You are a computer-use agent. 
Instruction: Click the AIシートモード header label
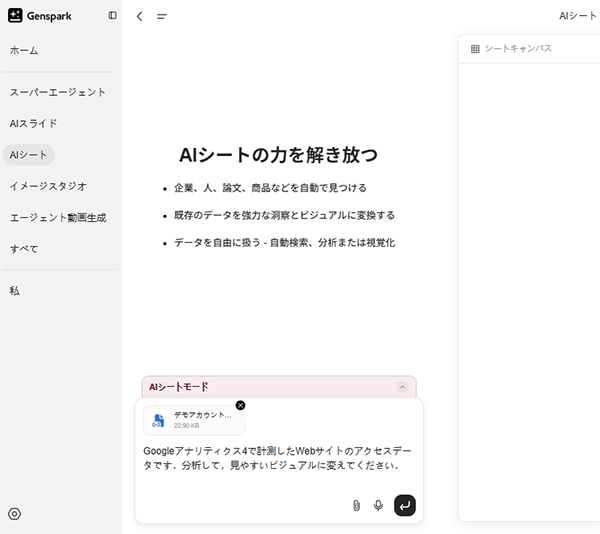(178, 387)
